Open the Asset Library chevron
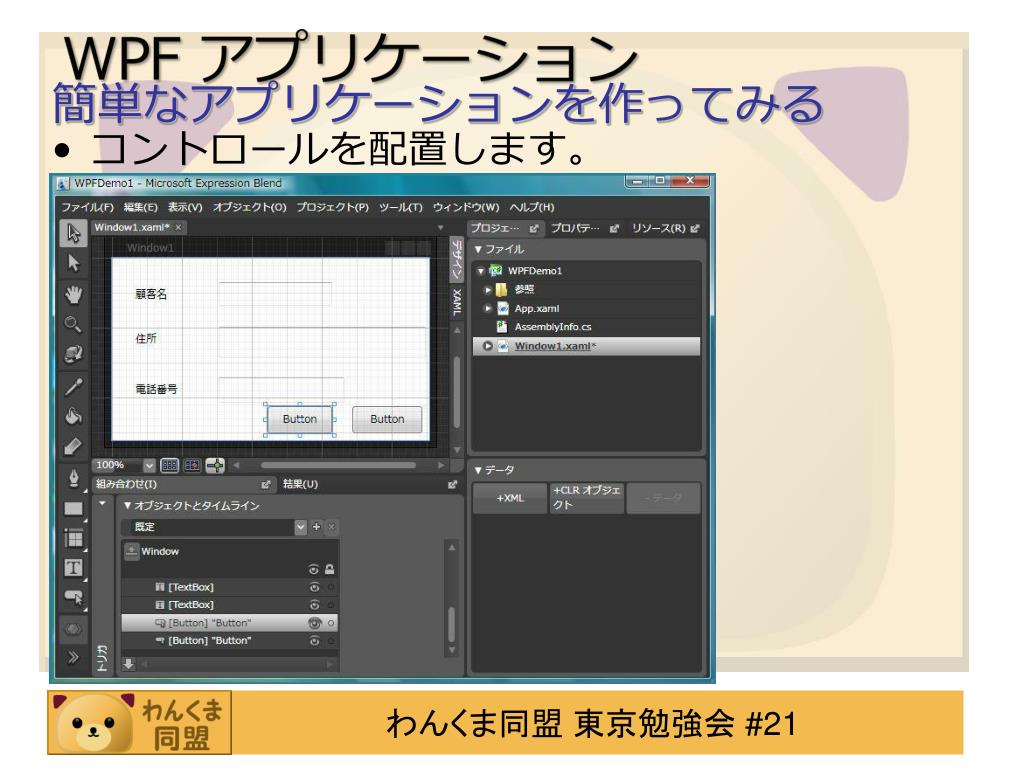Viewport: 1024px width, 768px height. click(73, 657)
